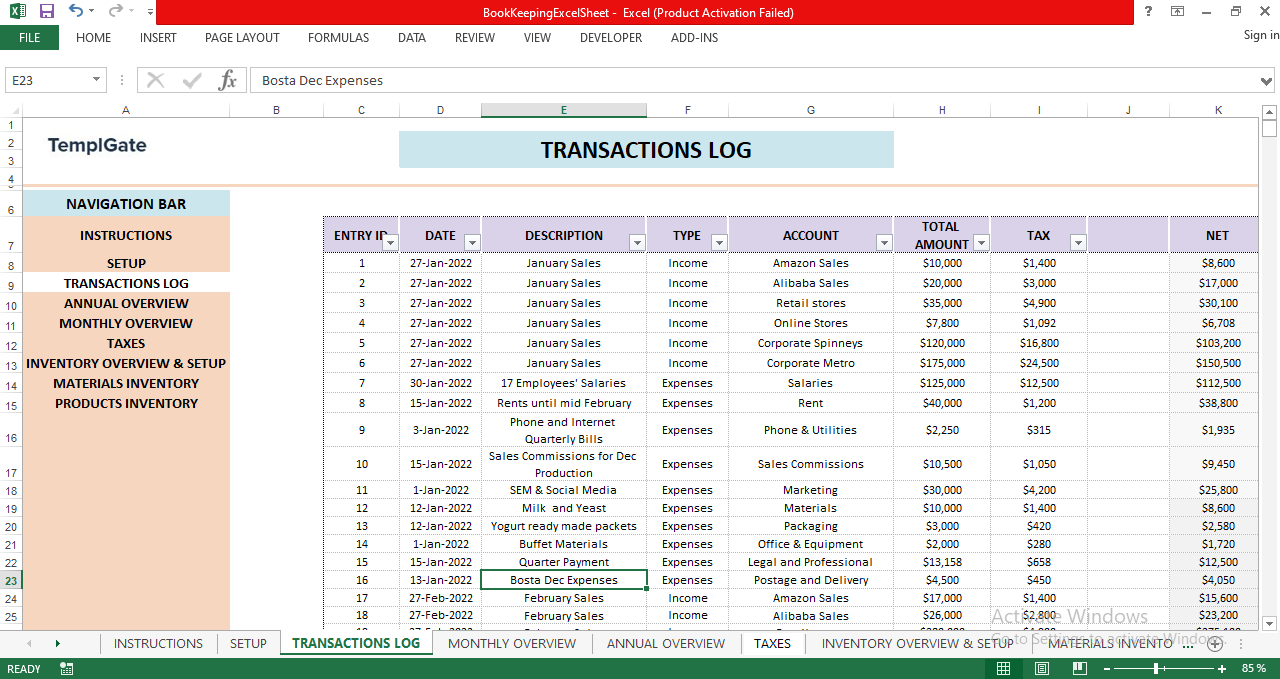Click INSTRUCTIONS in navigation bar
1280x679 pixels.
pyautogui.click(x=126, y=236)
